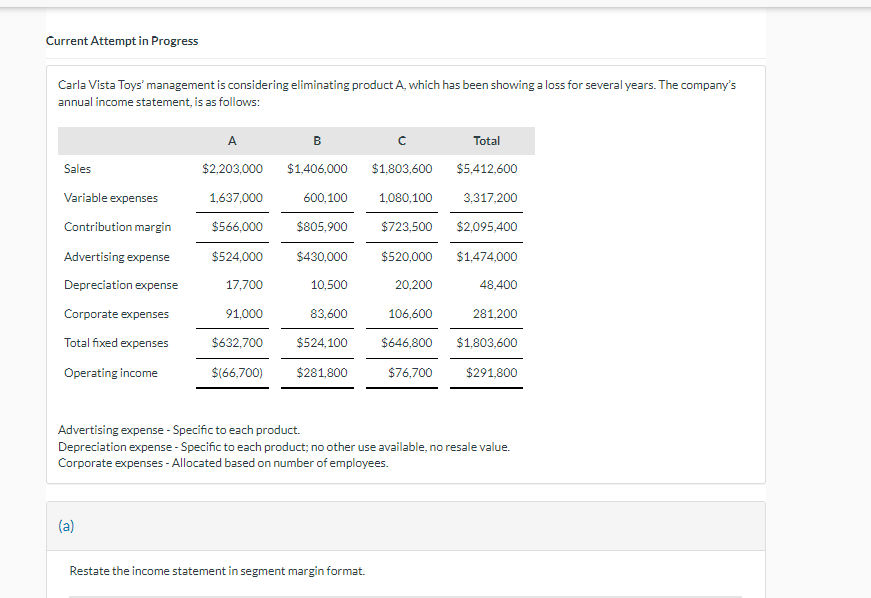The width and height of the screenshot is (871, 598).
Task: Click depreciation value 10,500
Action: pos(329,285)
